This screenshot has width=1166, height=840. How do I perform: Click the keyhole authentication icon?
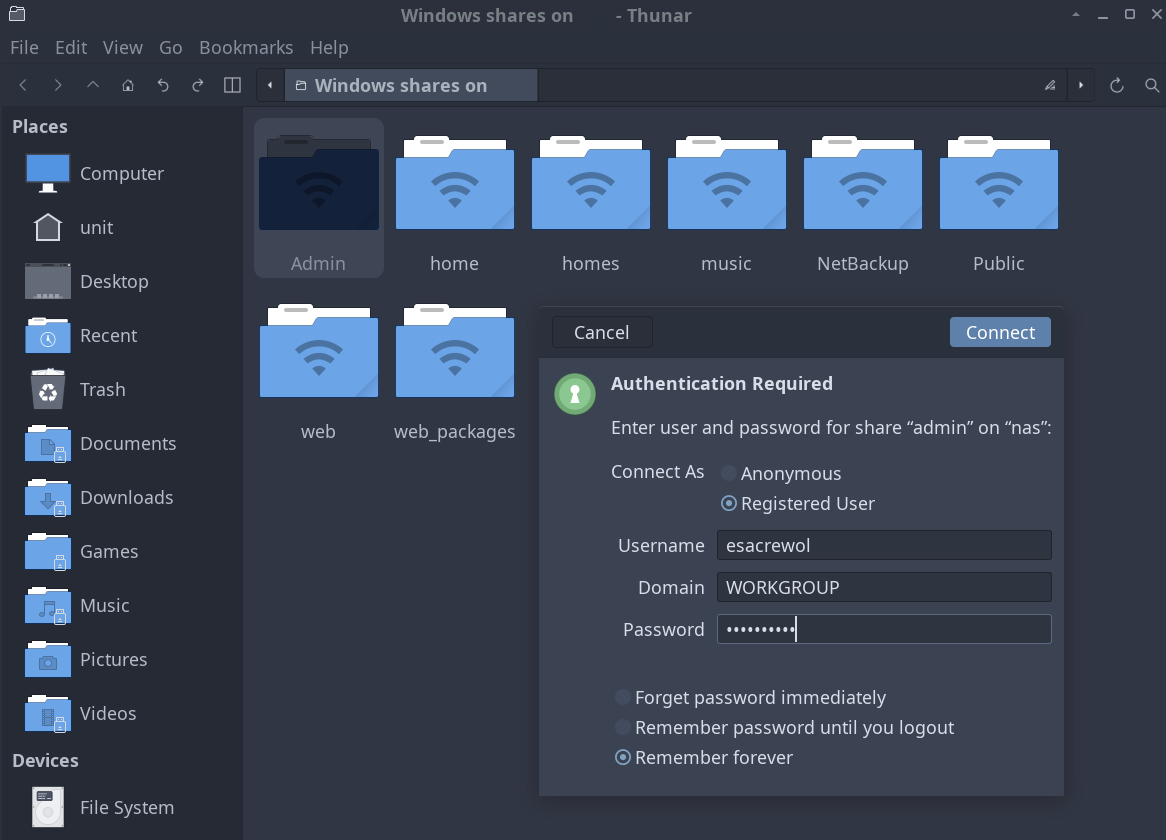(575, 394)
